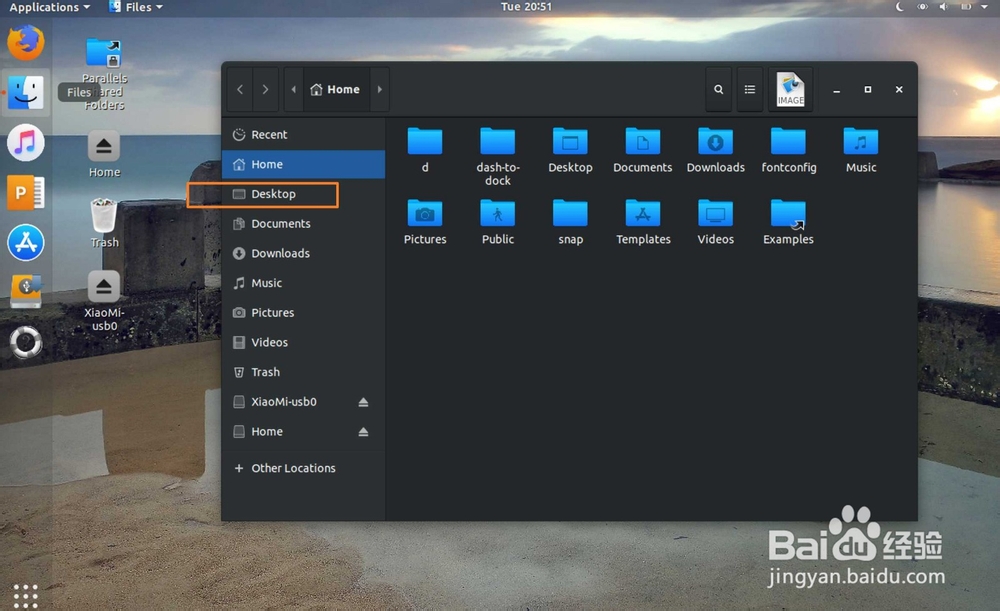
Task: Open Parallels Shared Folders on desktop
Action: click(x=104, y=74)
